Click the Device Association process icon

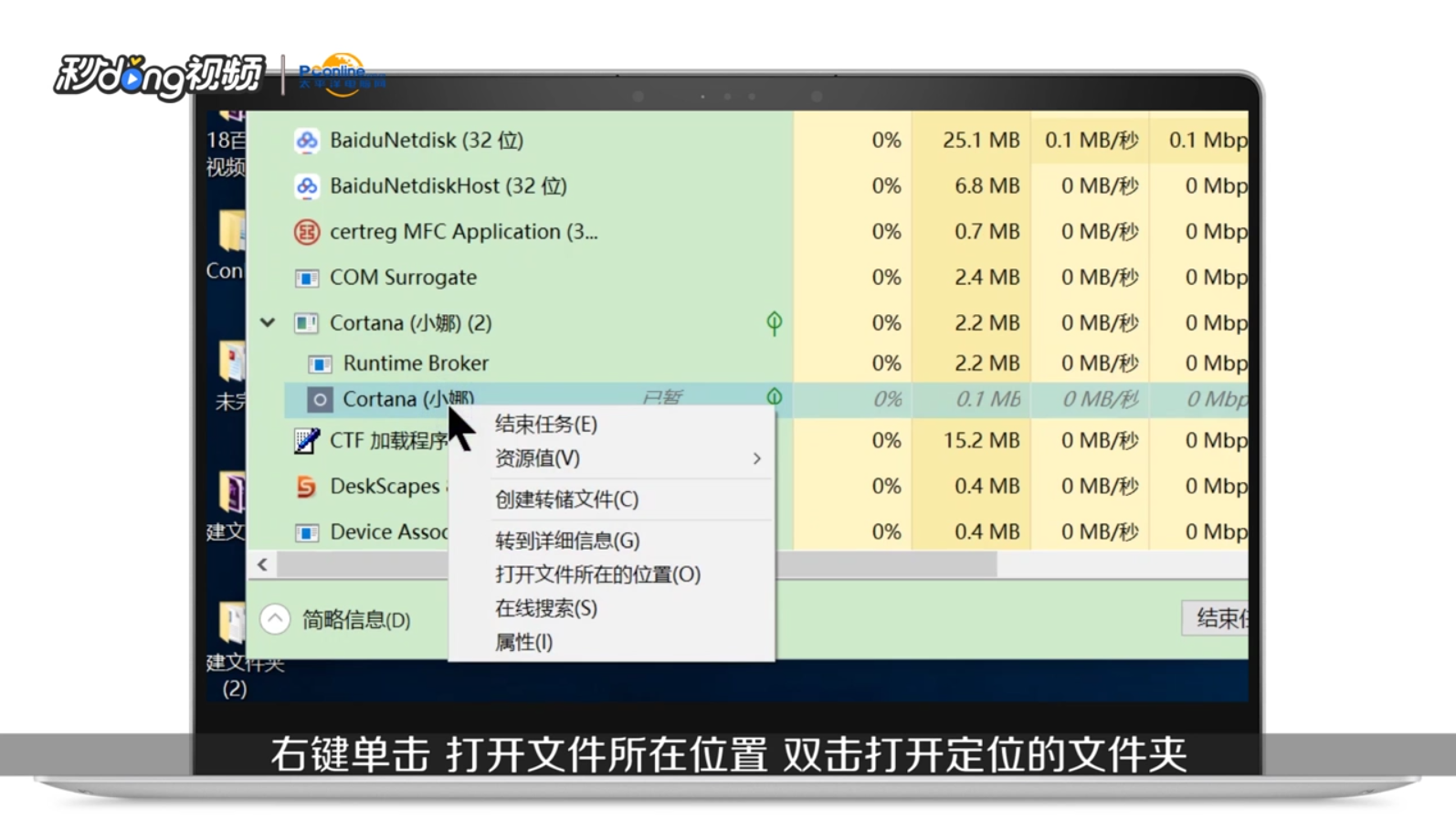point(307,532)
